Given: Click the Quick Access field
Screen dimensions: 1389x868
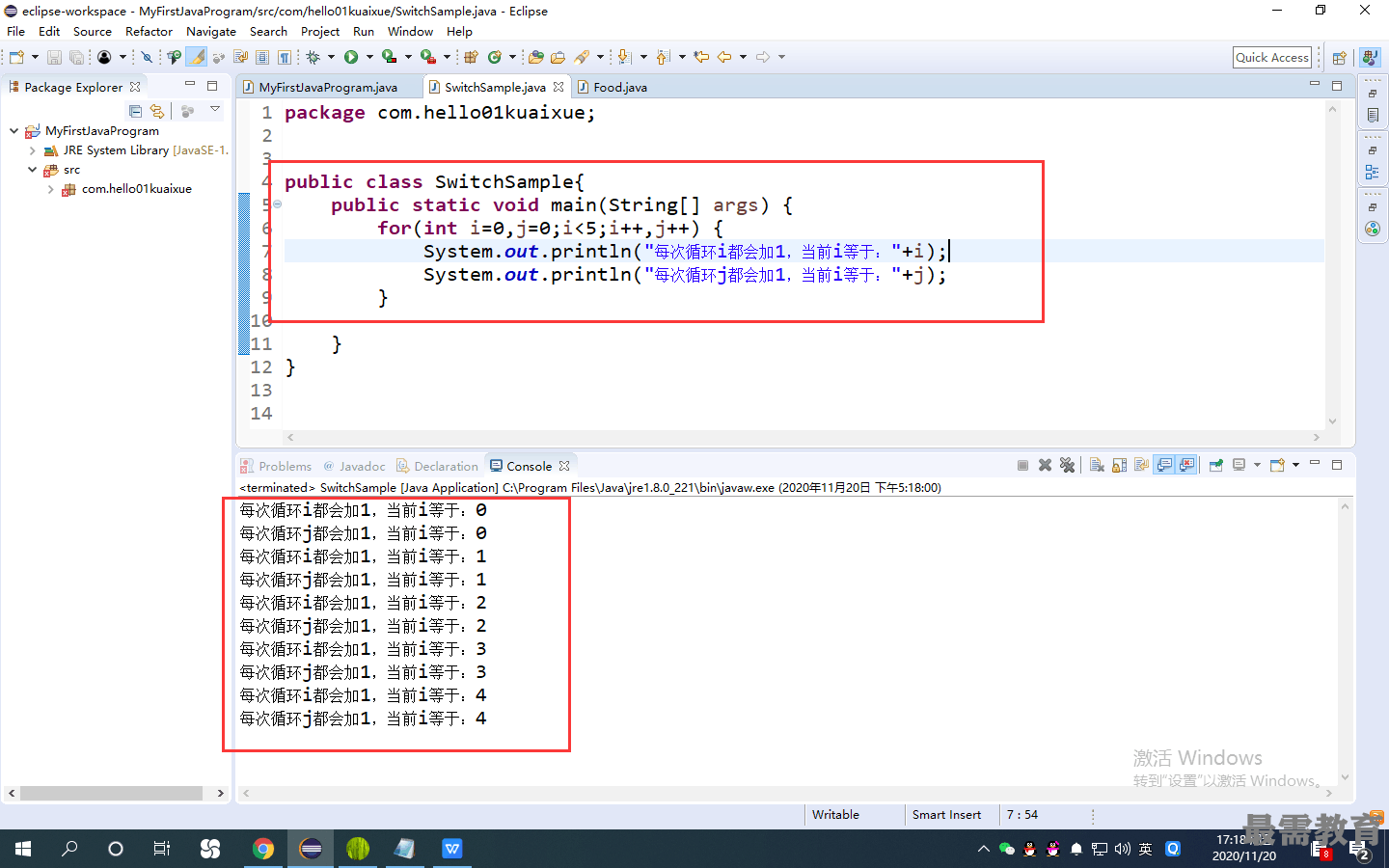Looking at the screenshot, I should pyautogui.click(x=1272, y=57).
